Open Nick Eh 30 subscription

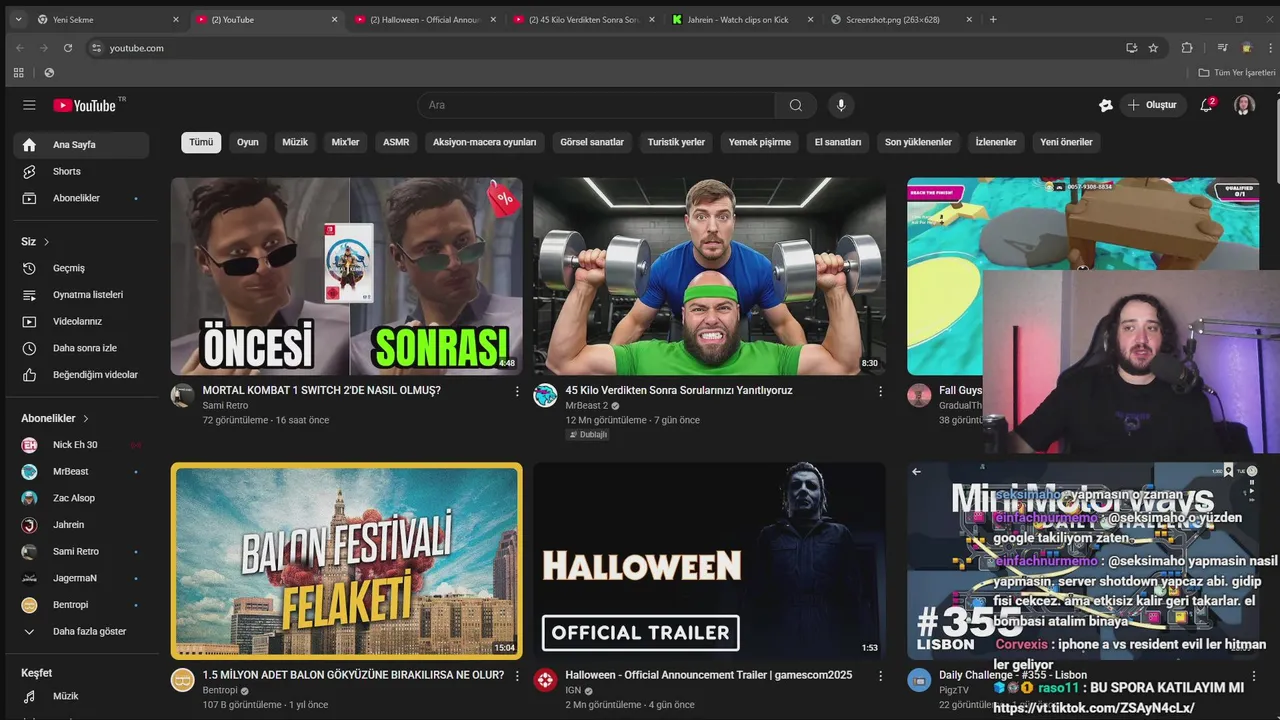[x=81, y=445]
